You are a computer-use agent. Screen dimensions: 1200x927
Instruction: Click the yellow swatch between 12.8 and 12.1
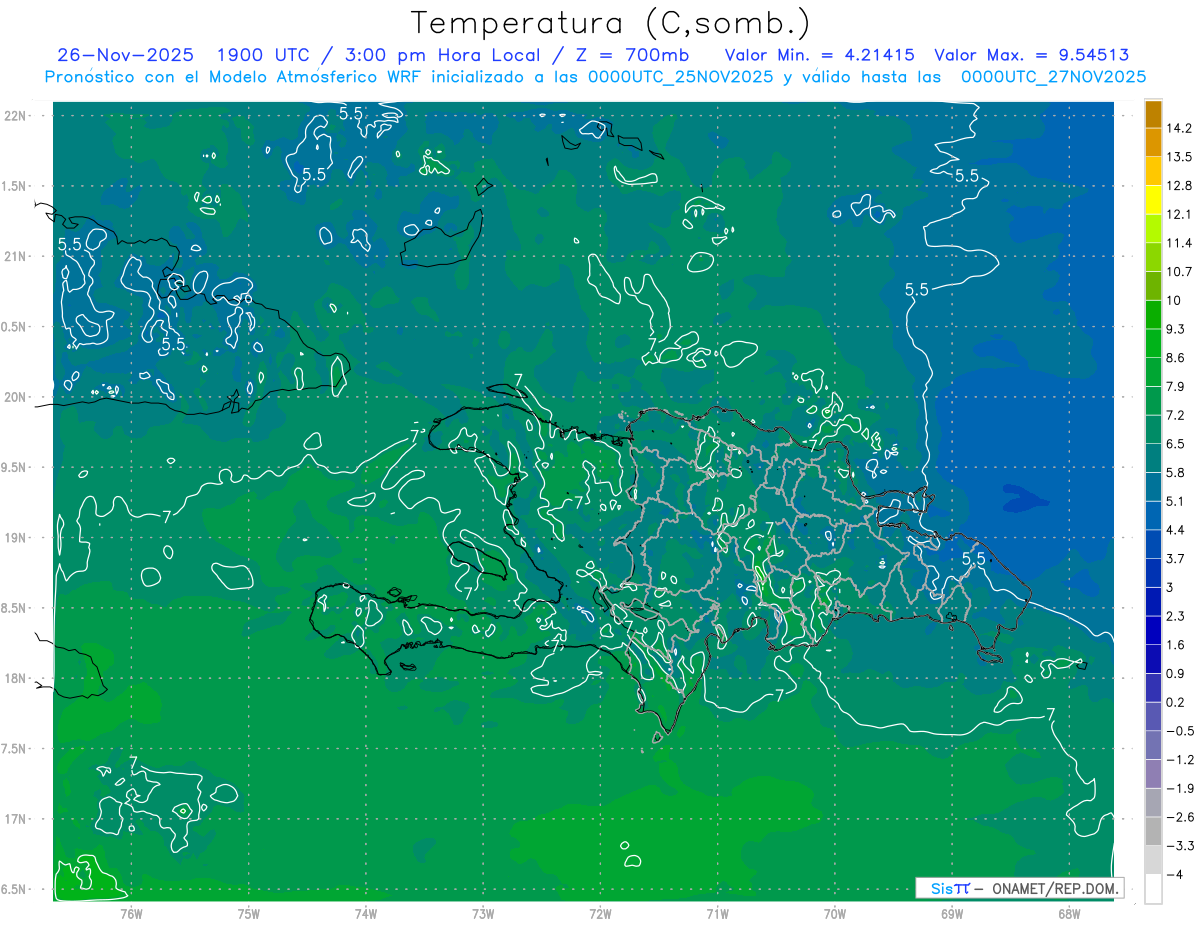pyautogui.click(x=1153, y=200)
